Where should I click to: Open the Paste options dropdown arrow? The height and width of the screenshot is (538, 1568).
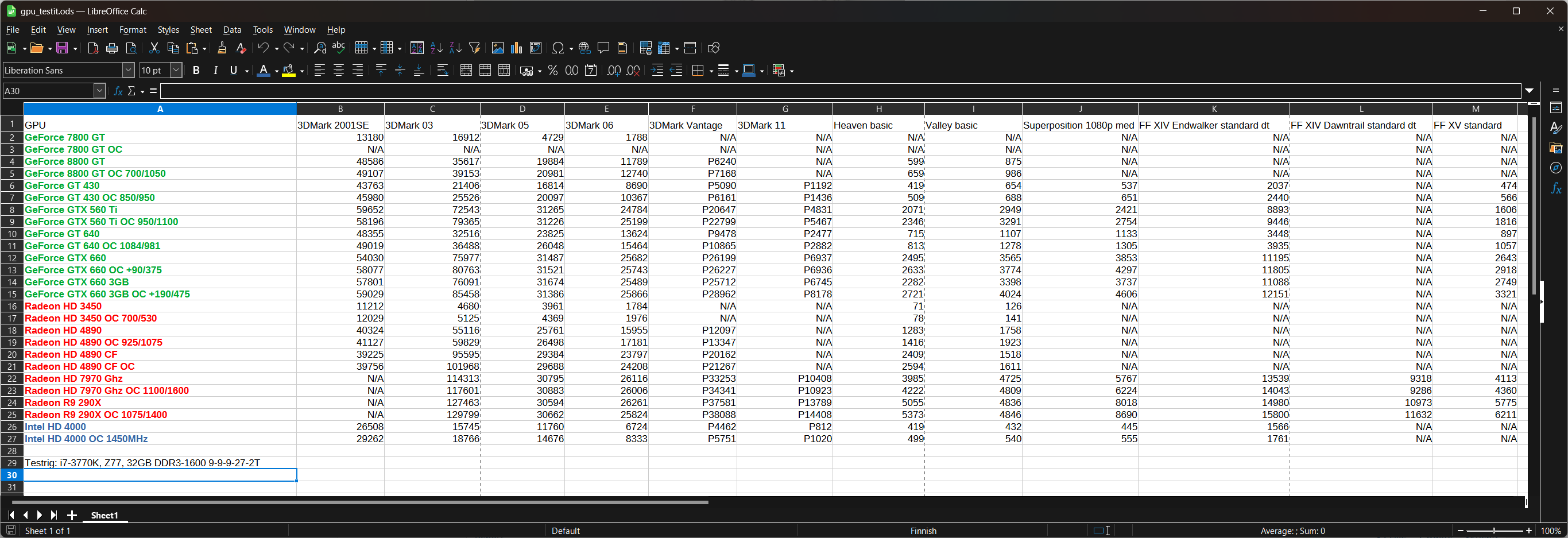(x=204, y=49)
